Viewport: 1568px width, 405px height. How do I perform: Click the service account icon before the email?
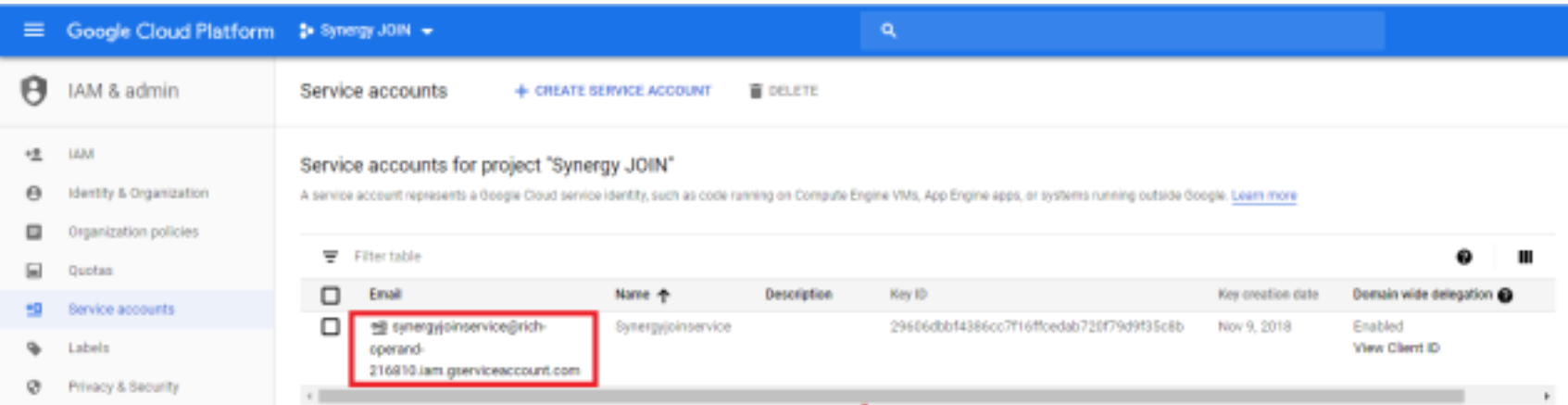point(378,327)
